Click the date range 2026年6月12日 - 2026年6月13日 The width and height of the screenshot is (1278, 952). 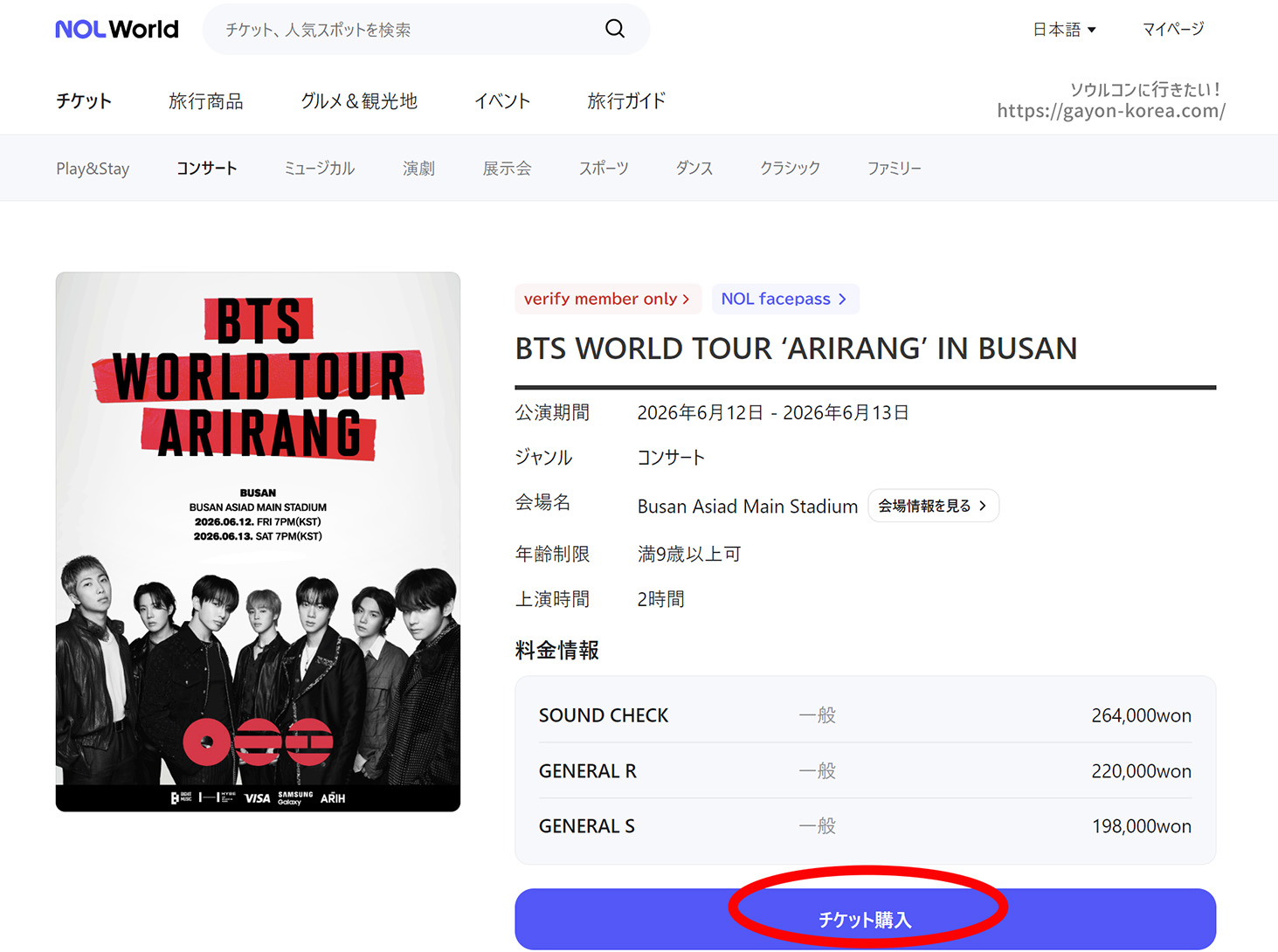point(773,412)
